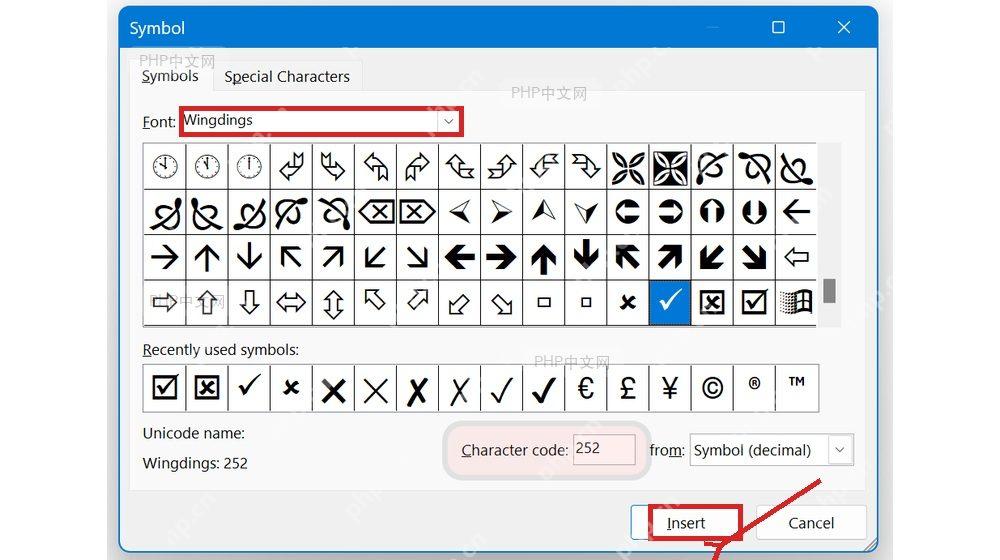Image resolution: width=1000 pixels, height=560 pixels.
Task: Choose the hollow right arrow symbol
Action: click(165, 302)
